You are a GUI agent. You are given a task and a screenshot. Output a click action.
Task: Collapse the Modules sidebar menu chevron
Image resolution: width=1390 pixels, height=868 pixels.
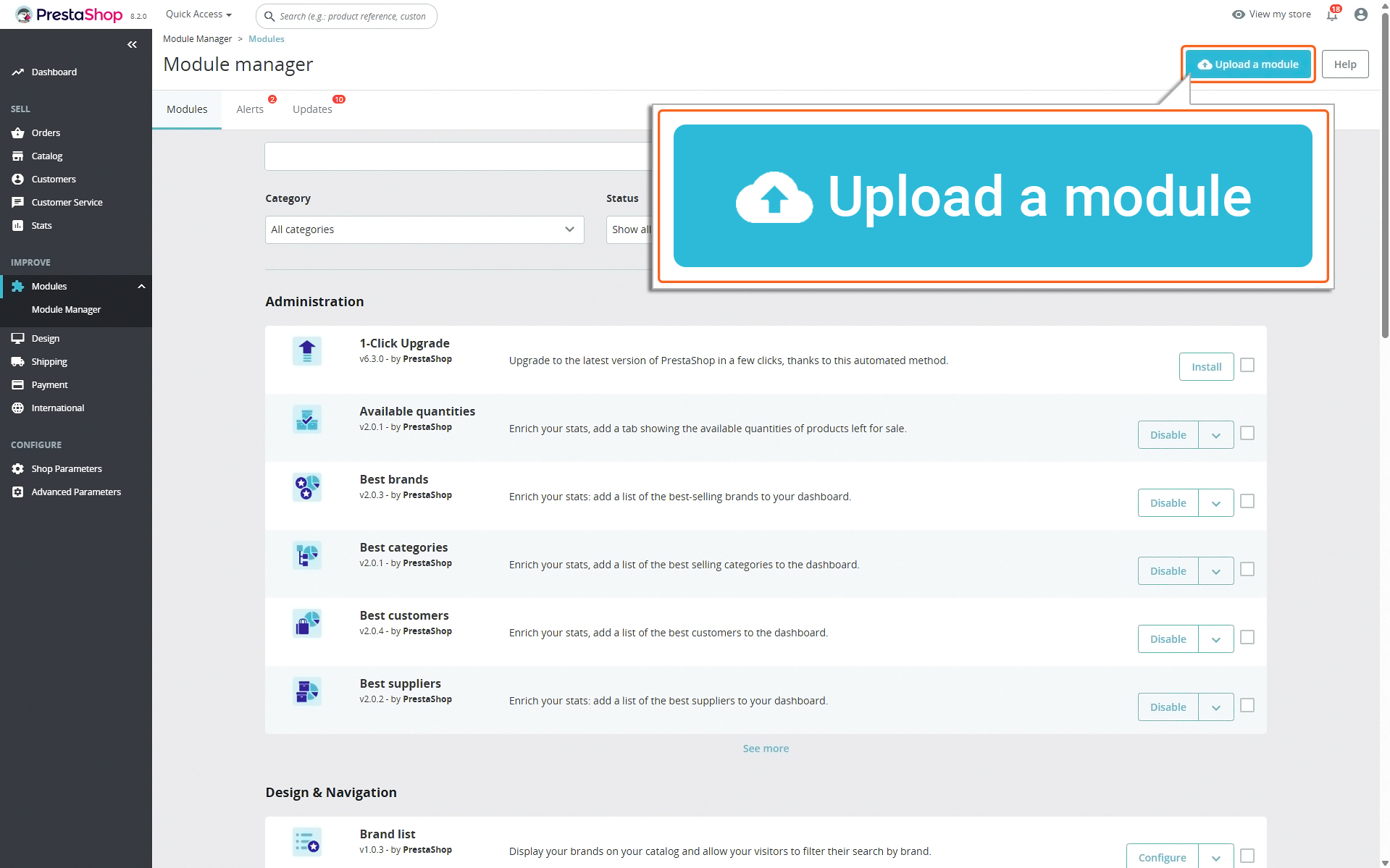click(x=142, y=287)
